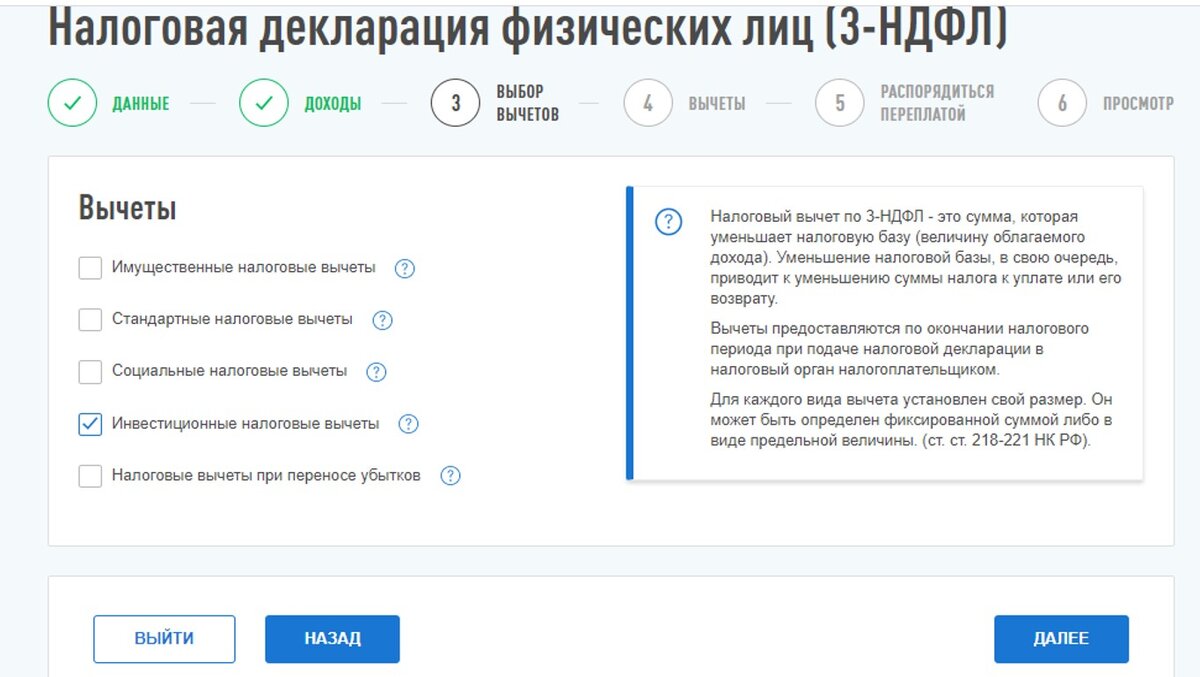Uncheck Инвестиционные налоговые вычеты checkbox
The width and height of the screenshot is (1200, 677).
[x=90, y=424]
